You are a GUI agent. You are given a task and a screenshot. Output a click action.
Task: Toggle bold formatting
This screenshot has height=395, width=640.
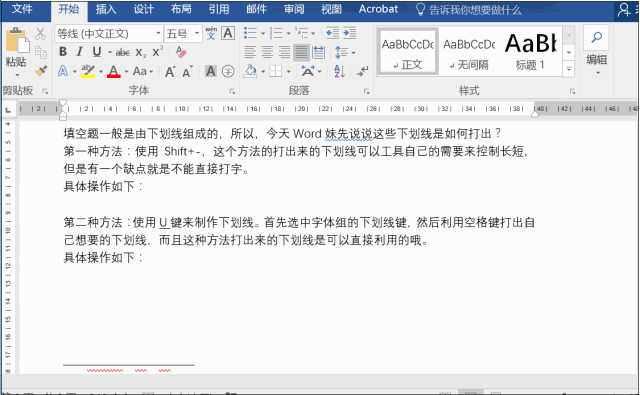[x=63, y=52]
